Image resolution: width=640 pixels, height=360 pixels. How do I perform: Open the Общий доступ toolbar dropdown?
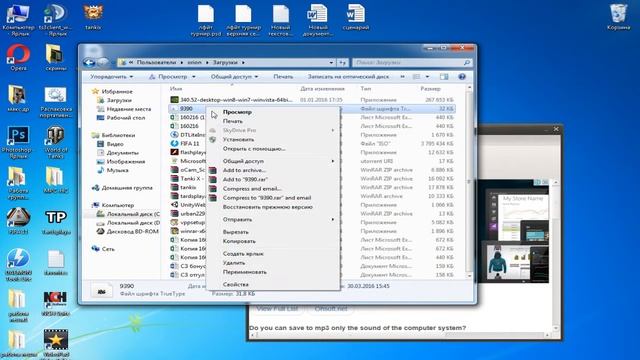[x=234, y=77]
